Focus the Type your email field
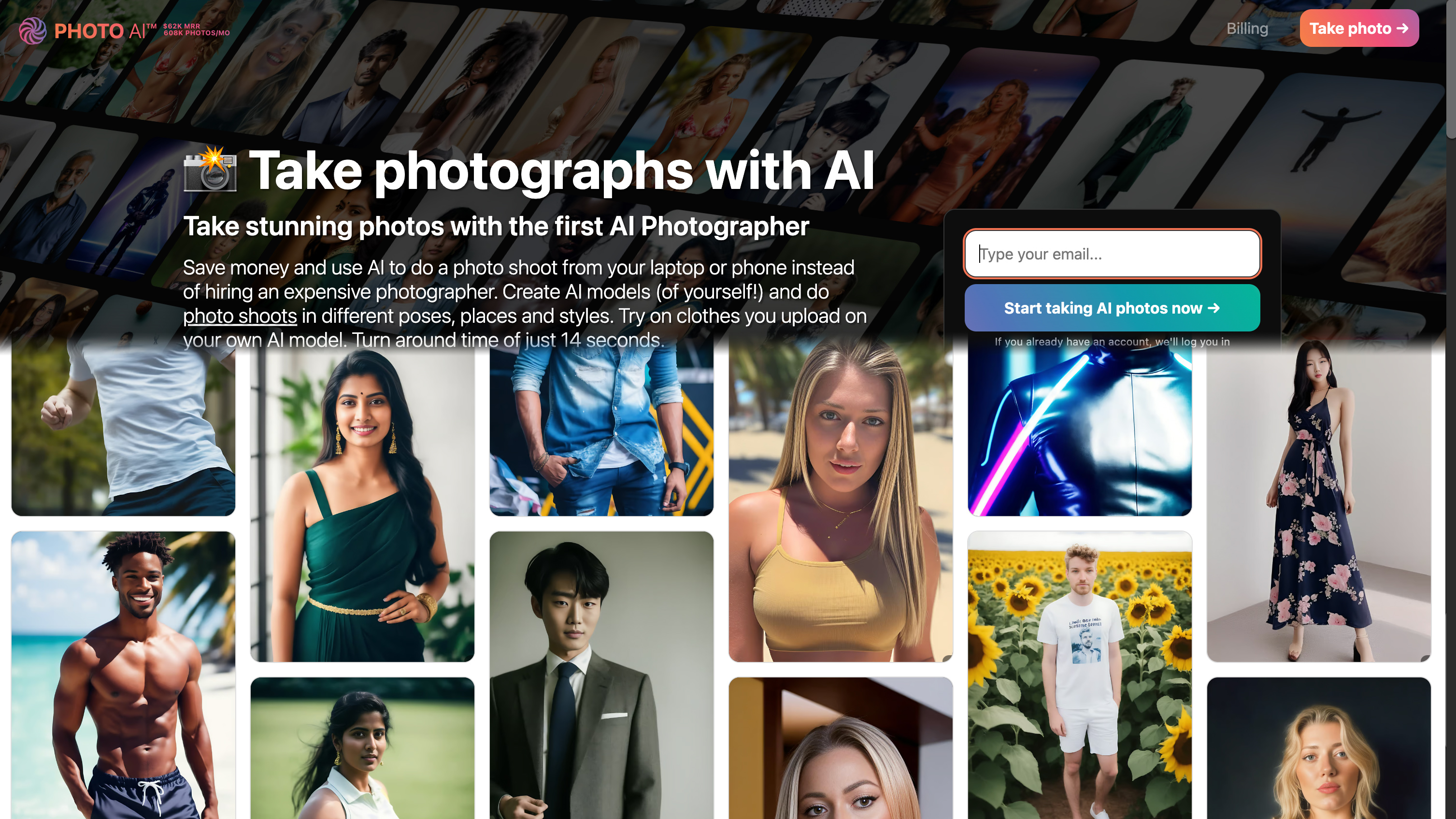The height and width of the screenshot is (819, 1456). 1112,254
